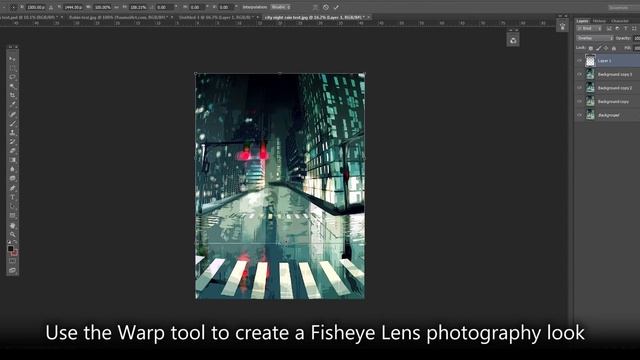Close the city night rain document tab

pyautogui.click(x=369, y=18)
